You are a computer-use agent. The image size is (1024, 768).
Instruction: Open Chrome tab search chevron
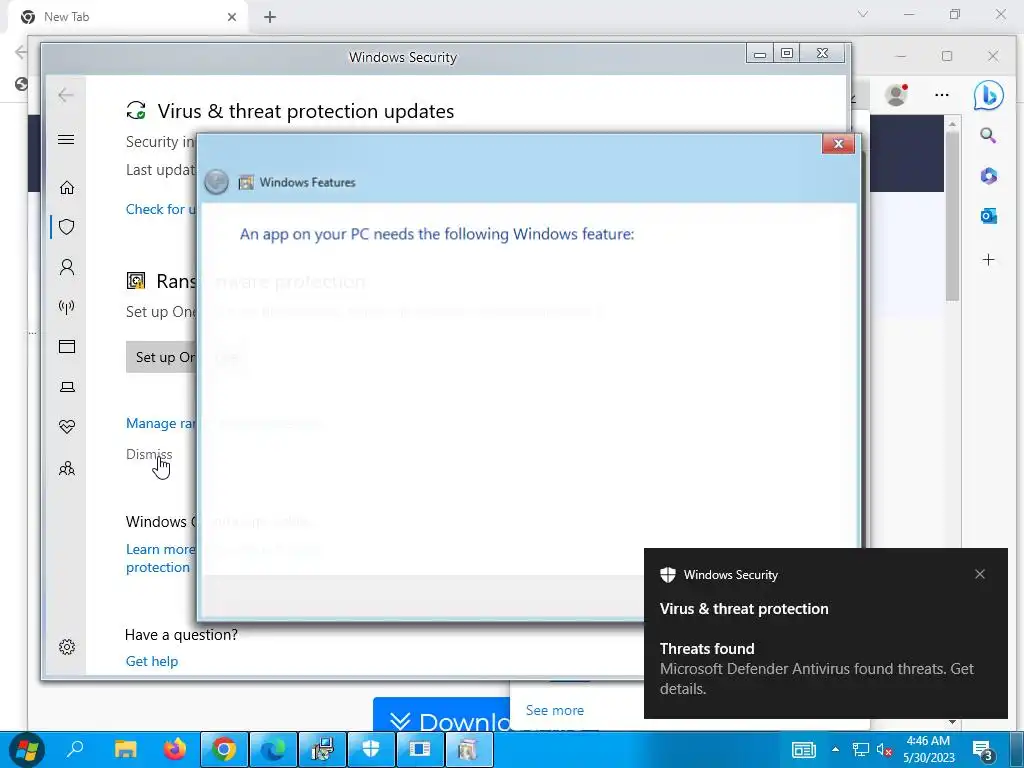pos(863,14)
